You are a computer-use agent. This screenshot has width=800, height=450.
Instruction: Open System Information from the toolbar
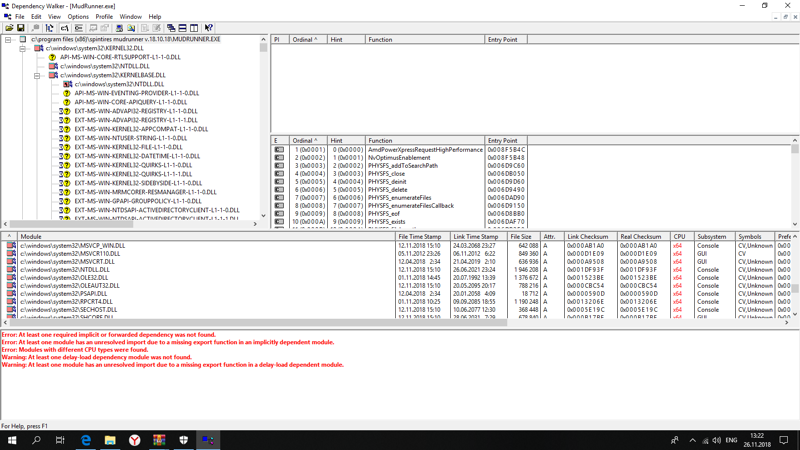pos(119,28)
